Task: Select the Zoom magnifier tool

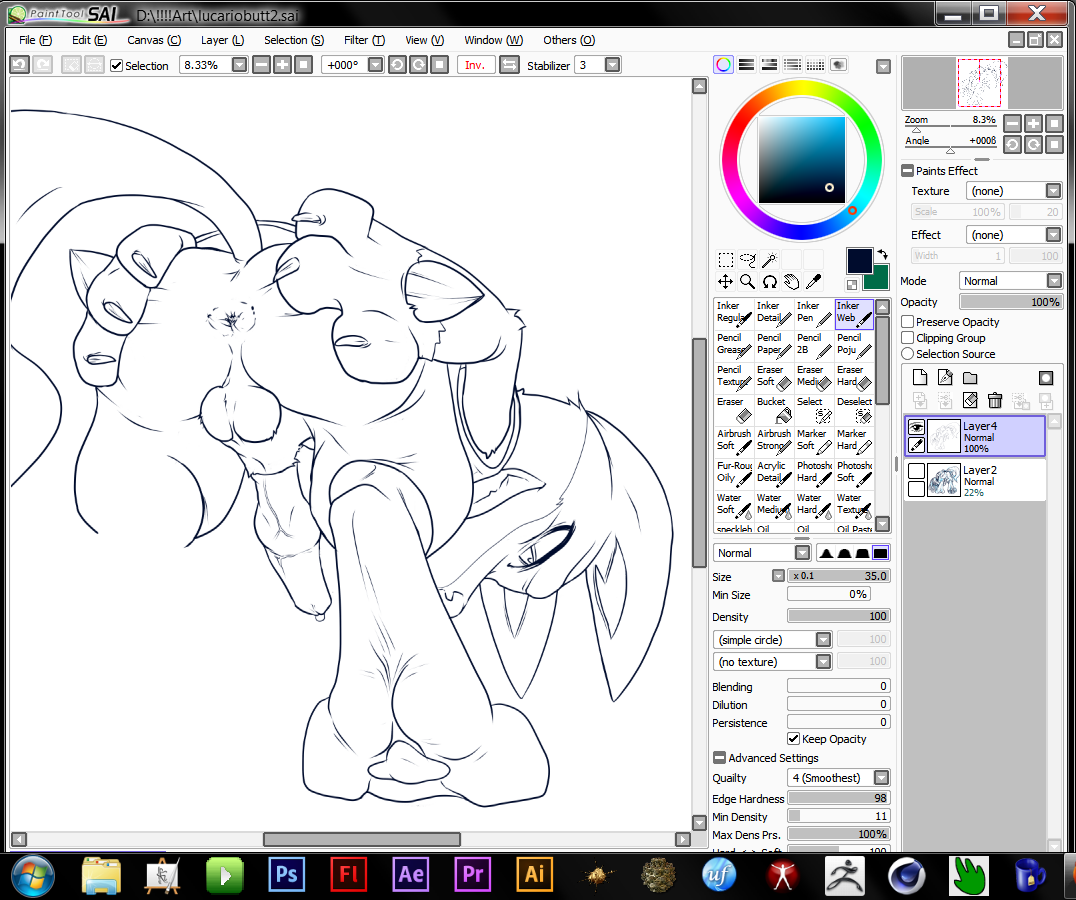Action: [747, 281]
